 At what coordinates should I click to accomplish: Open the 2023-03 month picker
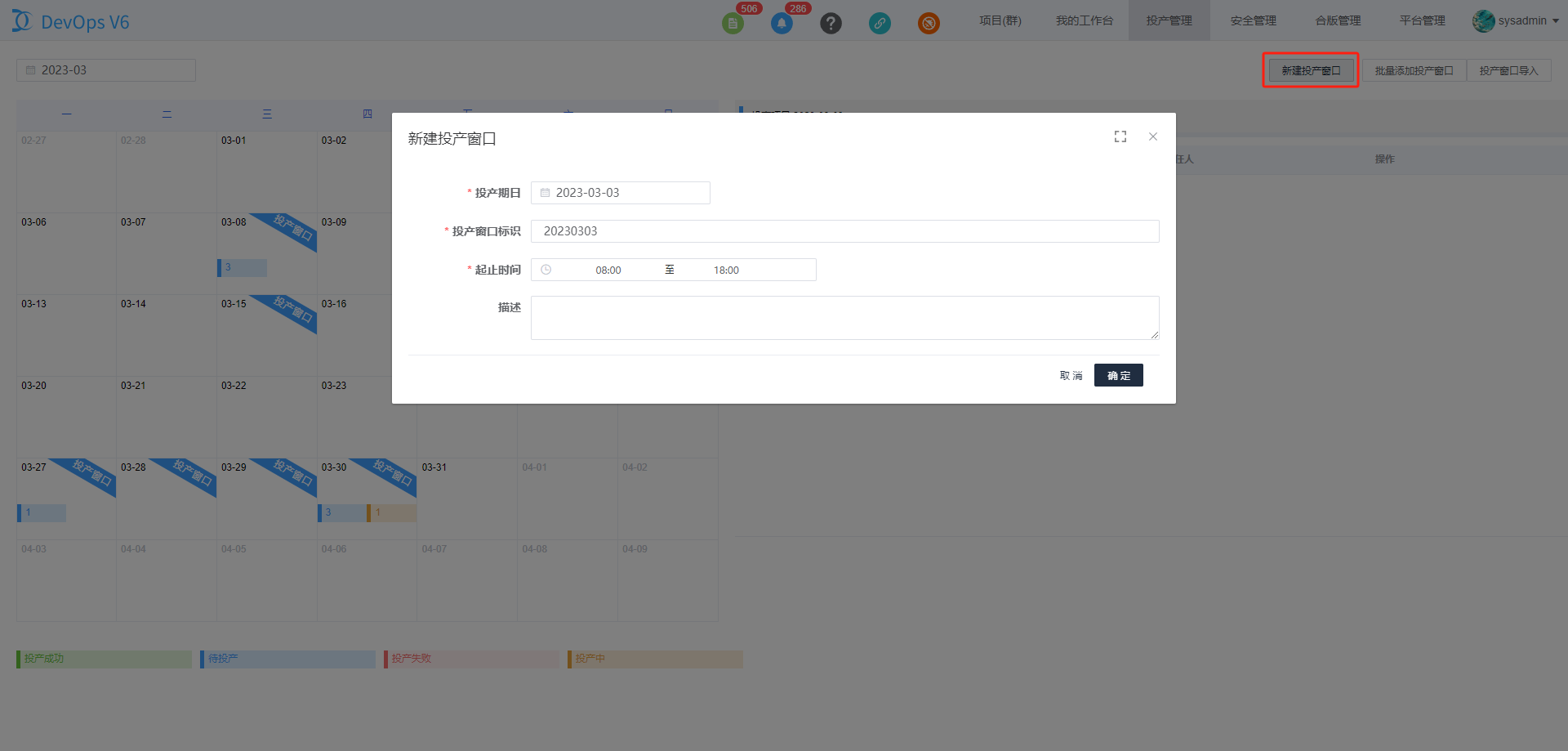(106, 70)
